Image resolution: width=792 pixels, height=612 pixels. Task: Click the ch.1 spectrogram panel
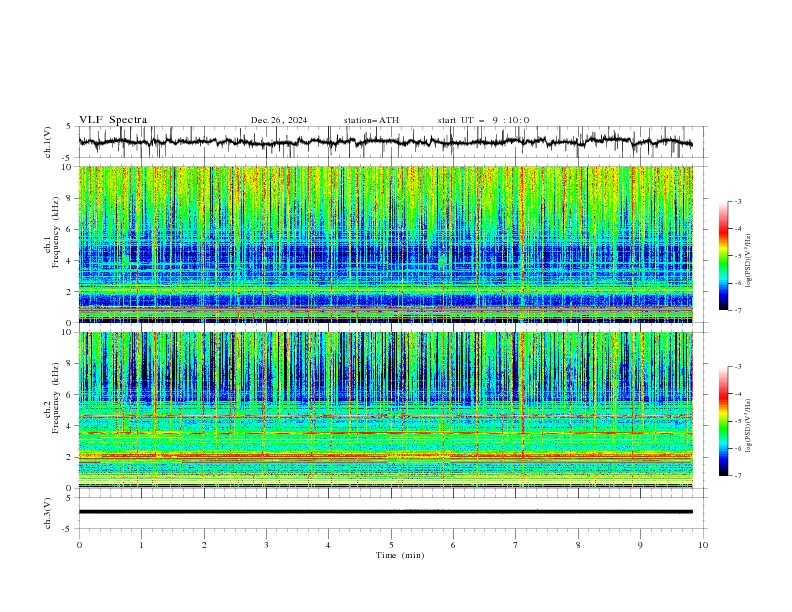pyautogui.click(x=385, y=244)
